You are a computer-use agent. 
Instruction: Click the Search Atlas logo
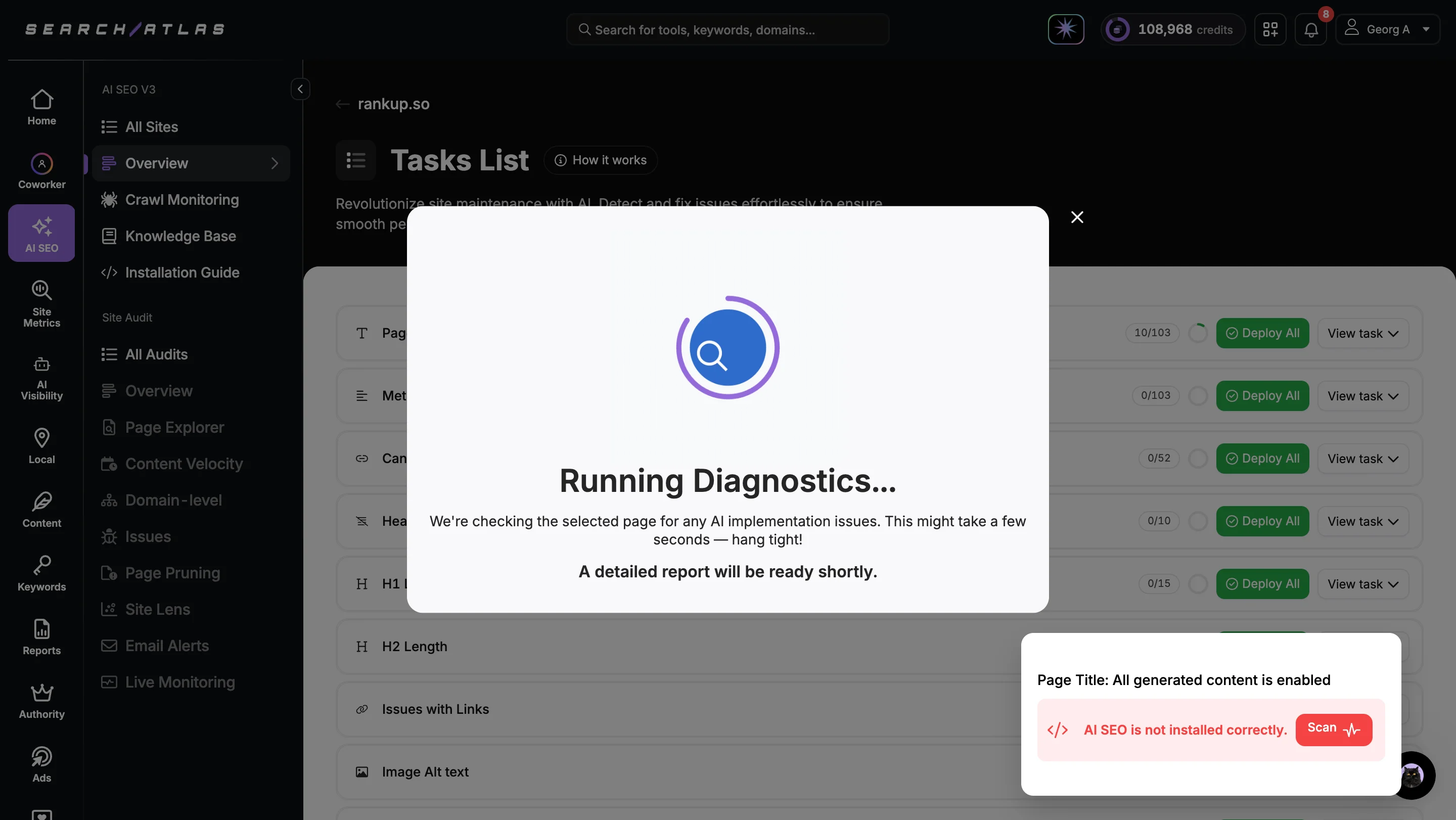pyautogui.click(x=125, y=29)
